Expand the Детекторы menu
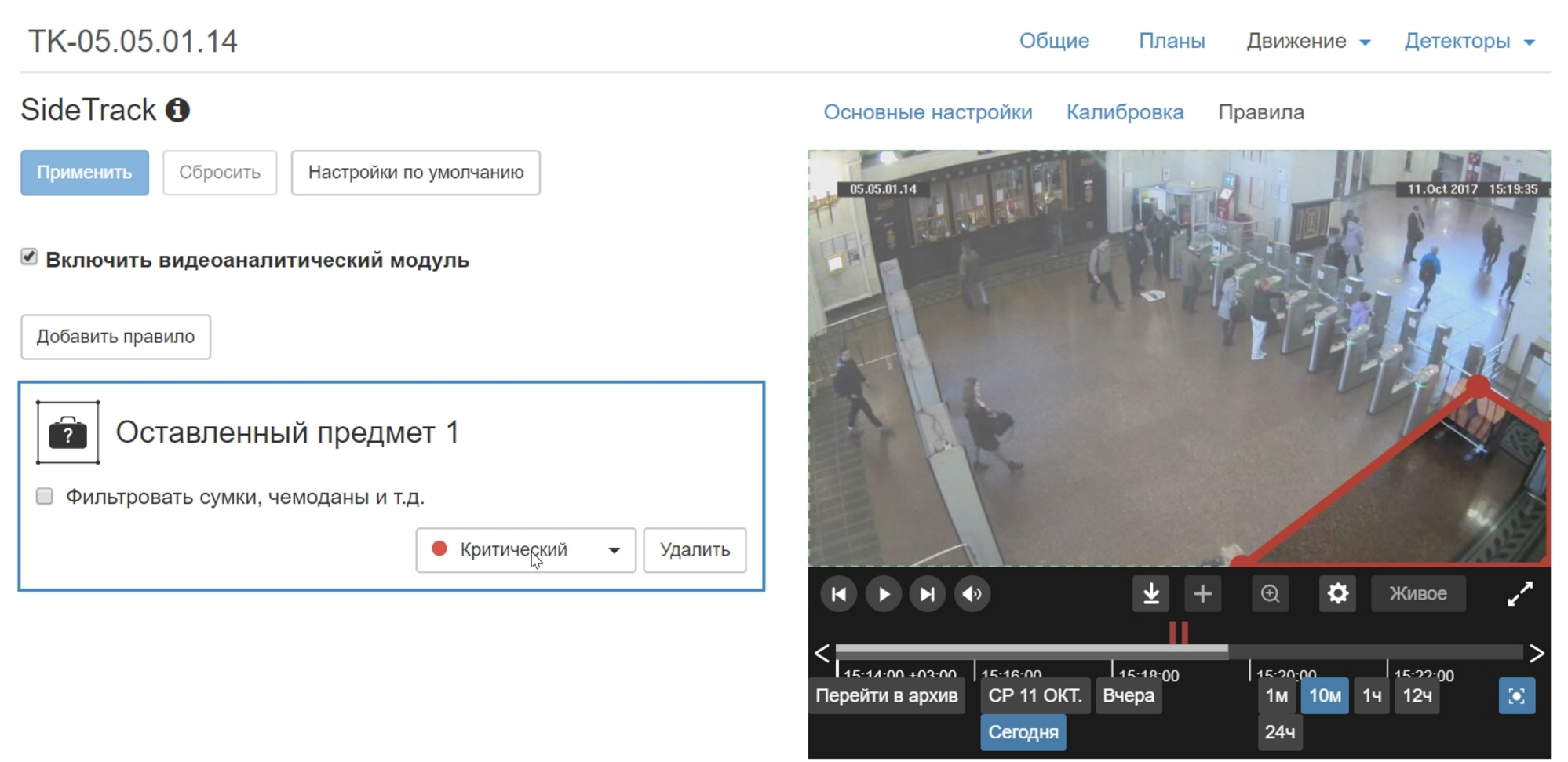The width and height of the screenshot is (1568, 762). tap(1469, 41)
